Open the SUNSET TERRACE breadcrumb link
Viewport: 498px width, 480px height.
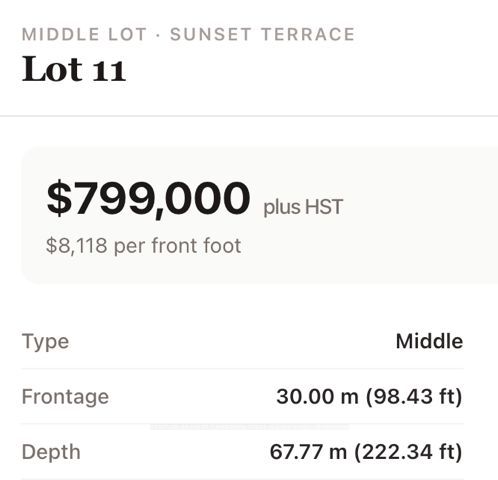click(262, 34)
